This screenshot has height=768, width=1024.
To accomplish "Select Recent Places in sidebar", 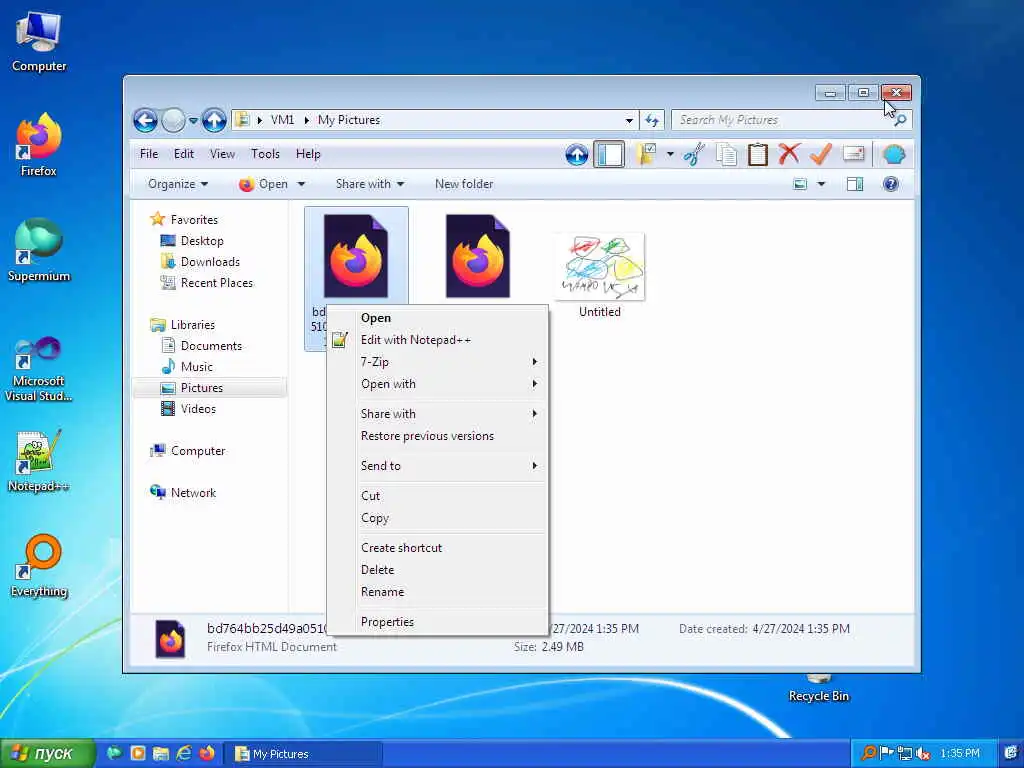I will pos(216,283).
